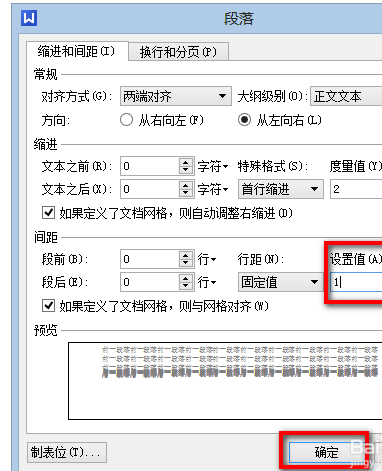This screenshot has width=382, height=471.
Task: Increase the 文本之后 indent value
Action: click(186, 185)
